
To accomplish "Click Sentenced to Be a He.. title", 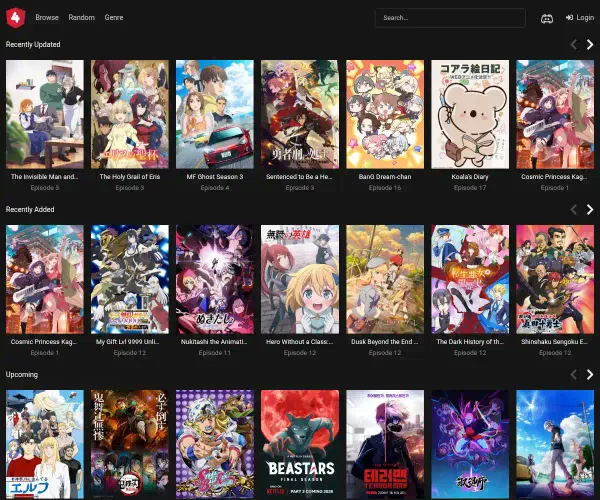I will [300, 177].
